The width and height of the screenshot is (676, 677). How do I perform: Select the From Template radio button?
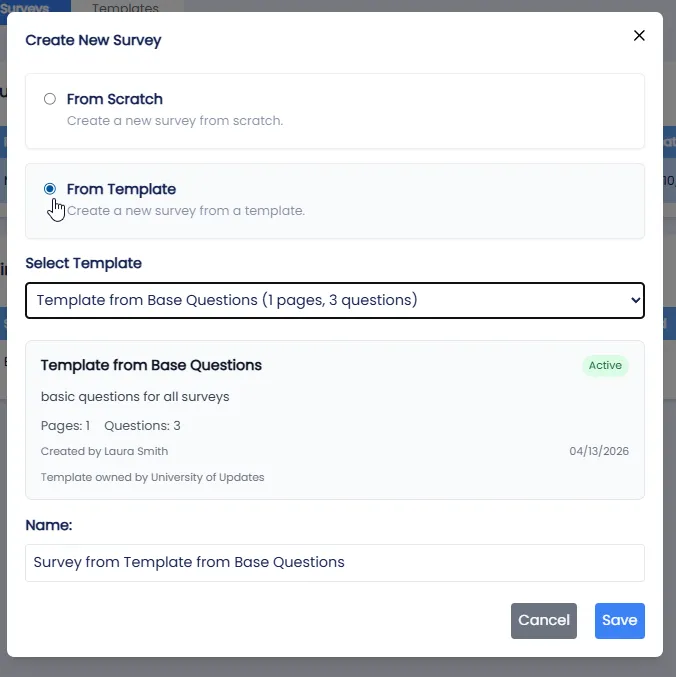point(50,189)
